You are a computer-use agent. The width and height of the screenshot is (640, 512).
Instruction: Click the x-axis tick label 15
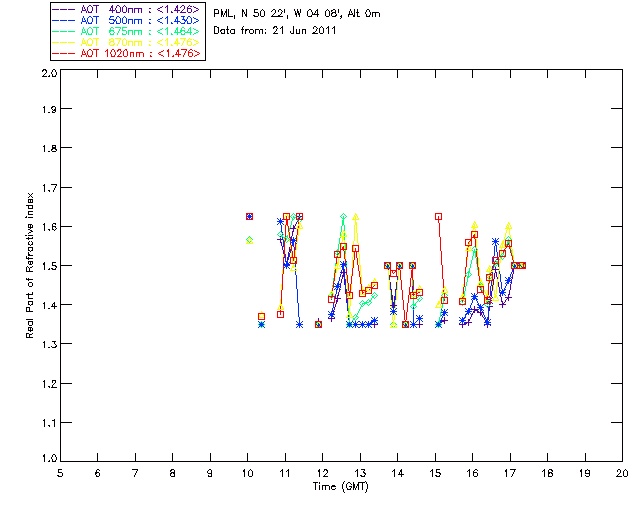[x=435, y=473]
